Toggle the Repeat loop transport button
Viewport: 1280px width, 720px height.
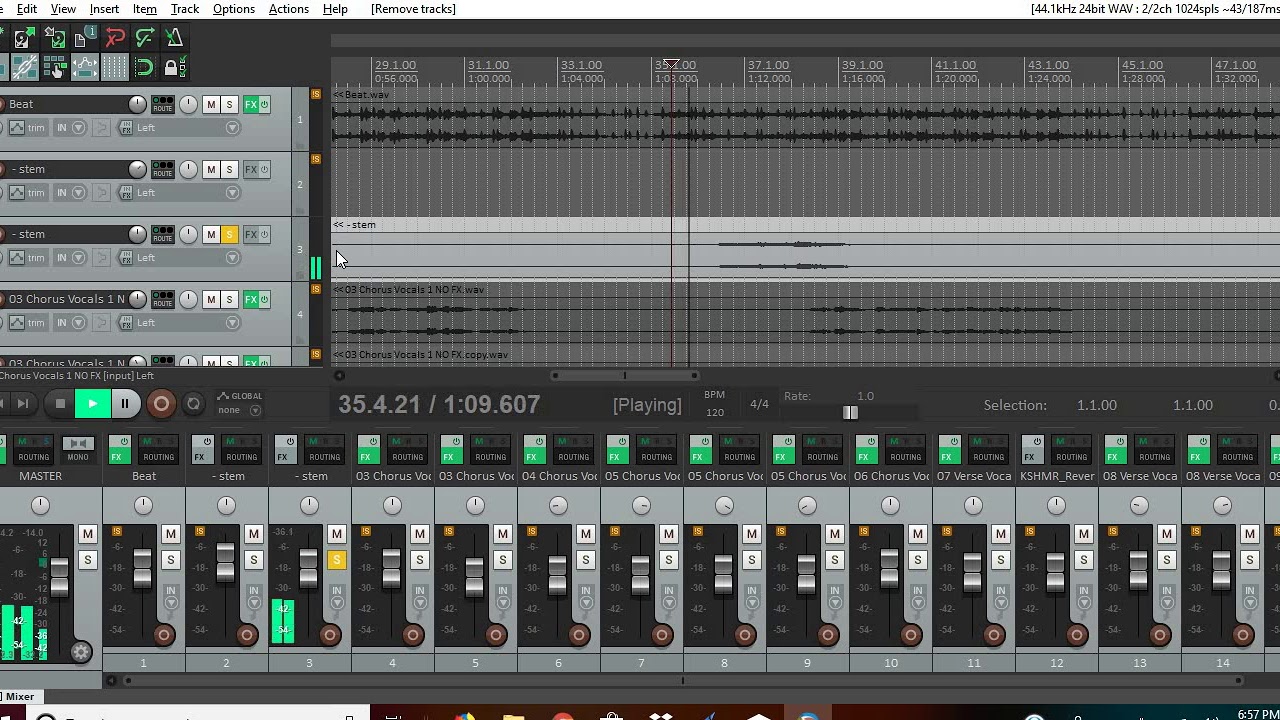click(193, 404)
